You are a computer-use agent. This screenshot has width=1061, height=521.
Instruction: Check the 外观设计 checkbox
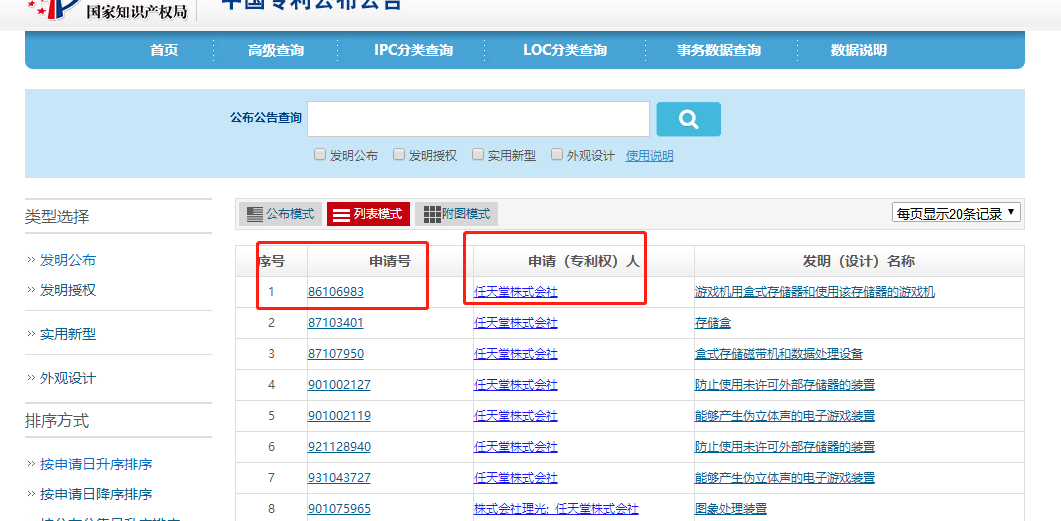(557, 154)
